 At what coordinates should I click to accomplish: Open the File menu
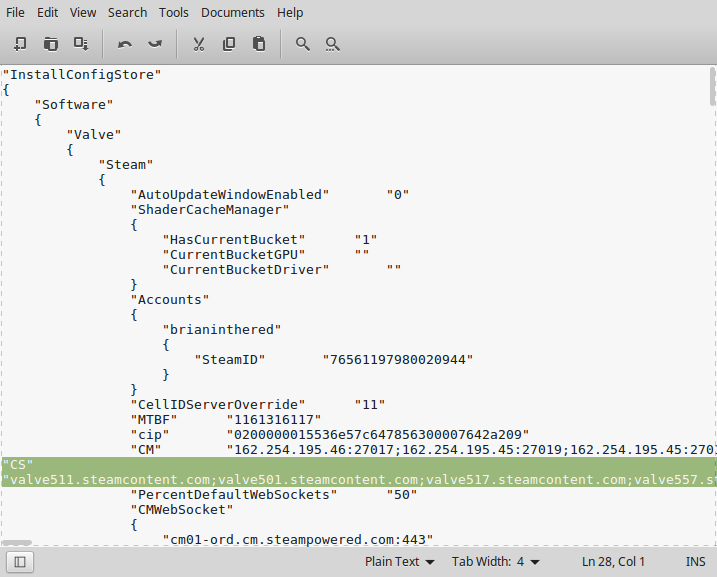coord(15,12)
